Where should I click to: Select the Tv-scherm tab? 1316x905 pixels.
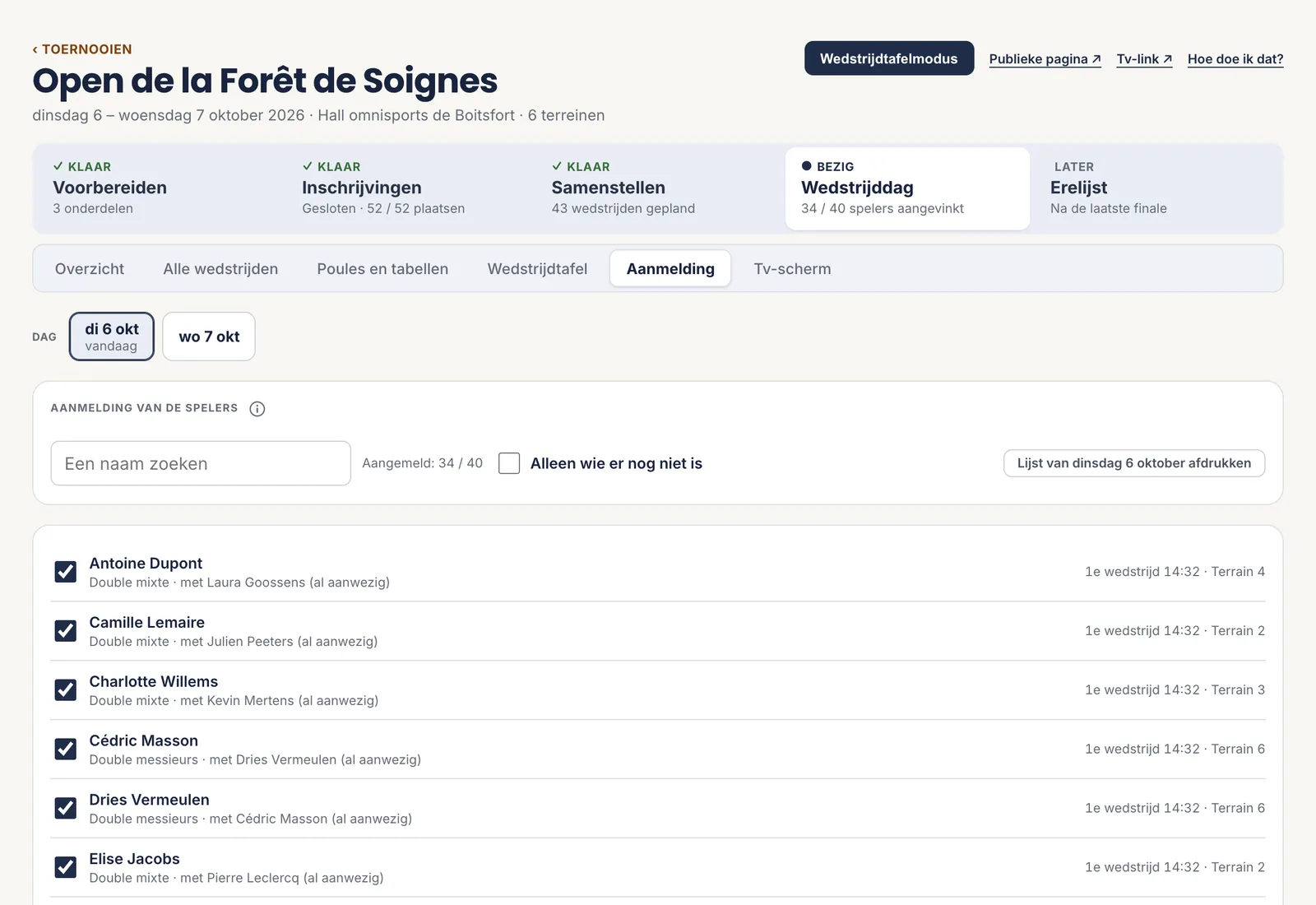click(792, 269)
